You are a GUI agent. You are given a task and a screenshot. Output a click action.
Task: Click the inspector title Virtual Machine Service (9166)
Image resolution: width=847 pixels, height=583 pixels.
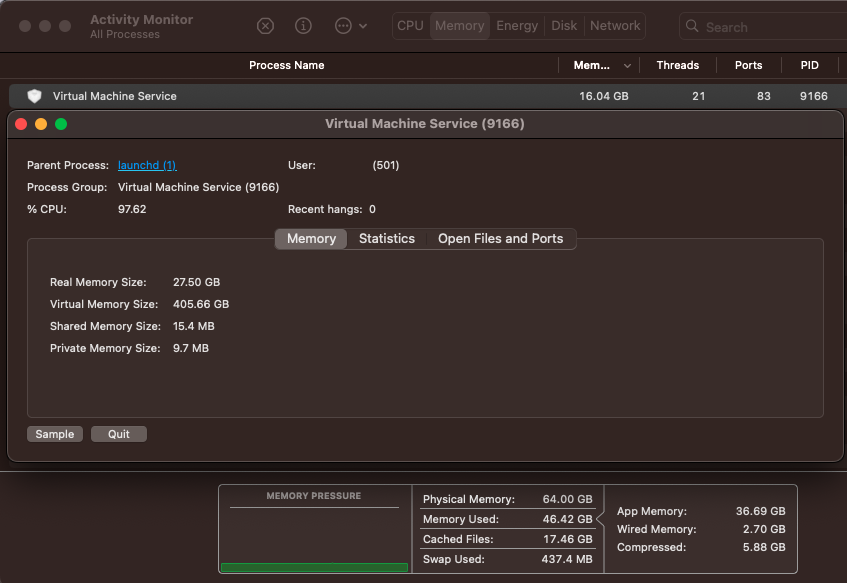coord(425,124)
